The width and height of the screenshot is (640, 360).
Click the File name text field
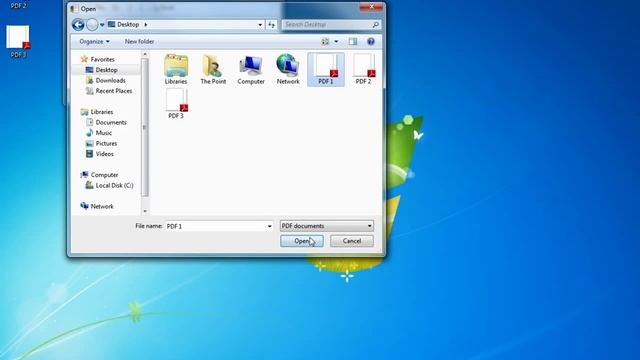coord(215,226)
